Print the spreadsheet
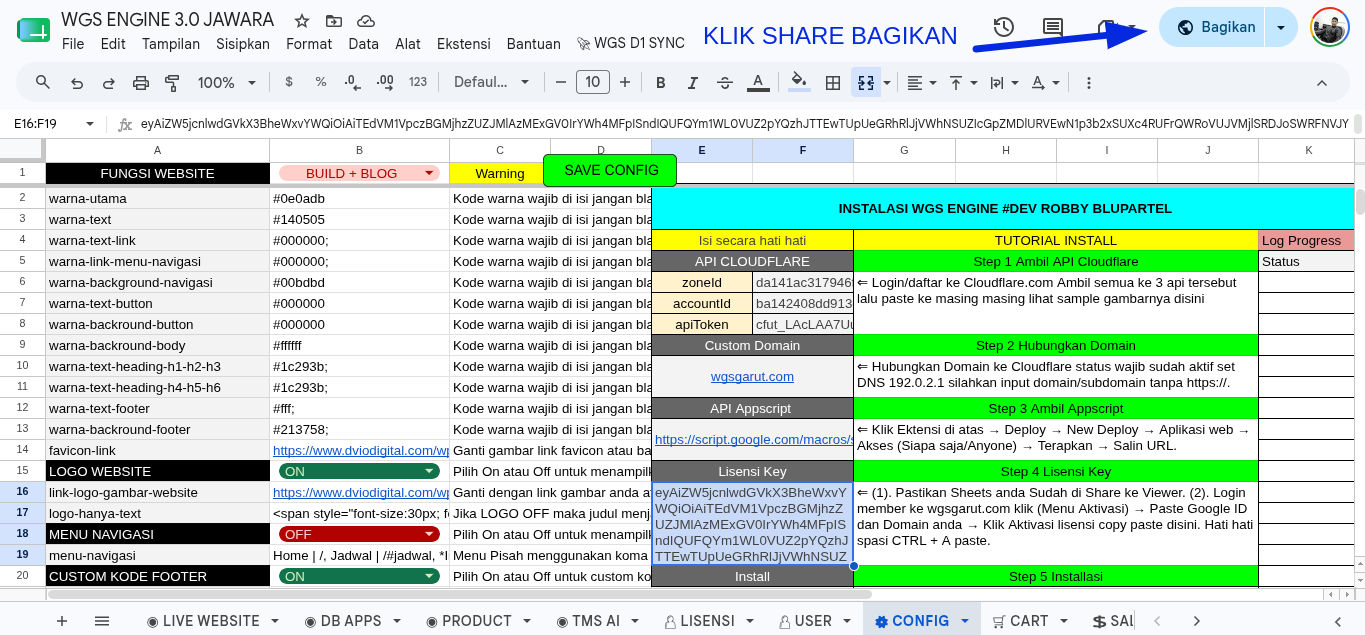Viewport: 1365px width, 635px height. point(140,82)
